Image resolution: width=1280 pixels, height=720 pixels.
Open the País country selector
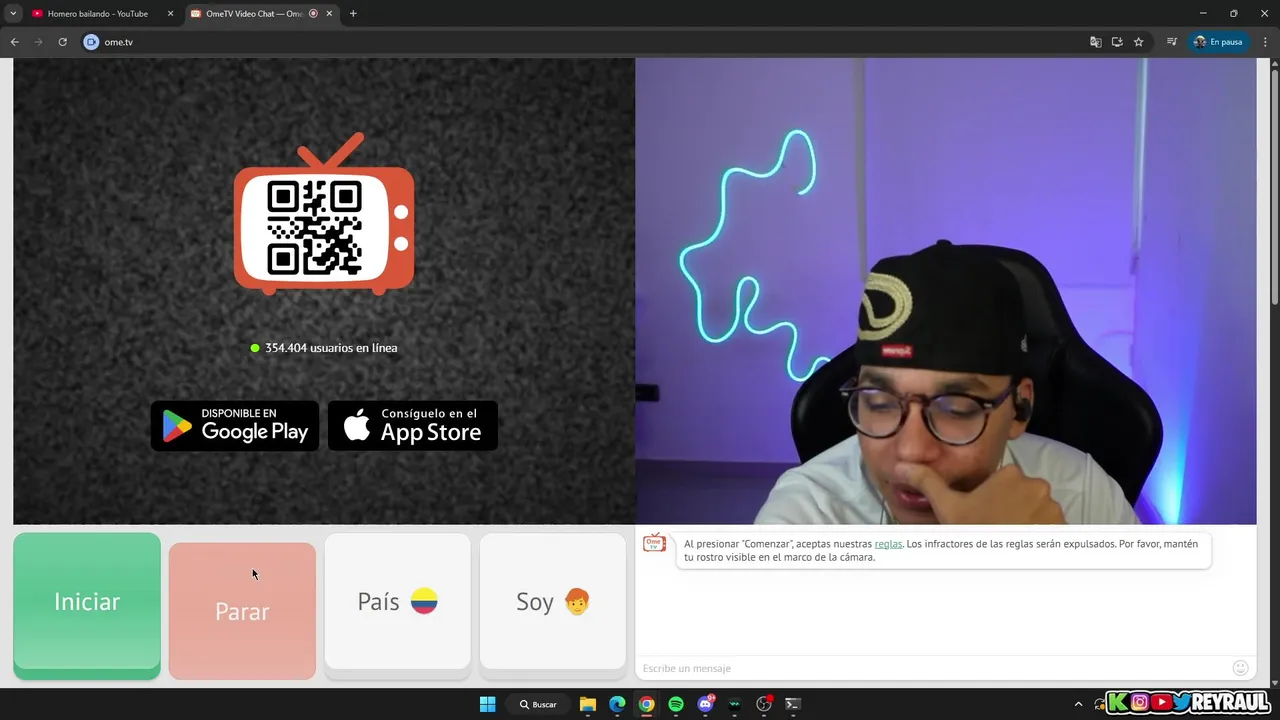click(x=397, y=601)
